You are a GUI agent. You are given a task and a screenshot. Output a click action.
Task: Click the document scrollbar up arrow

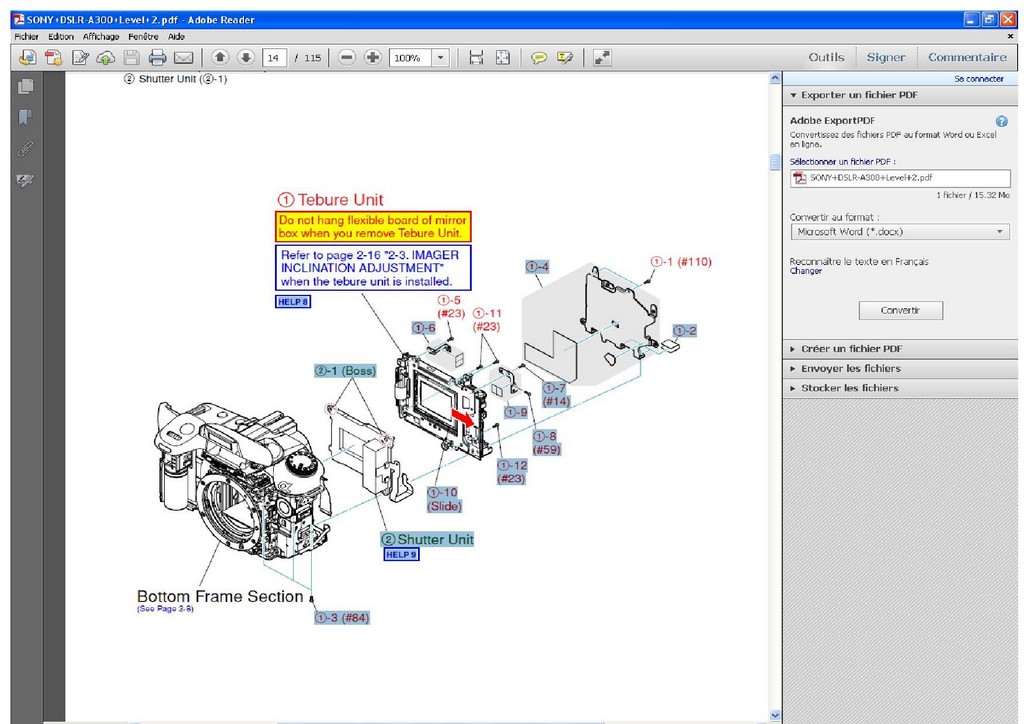(775, 78)
